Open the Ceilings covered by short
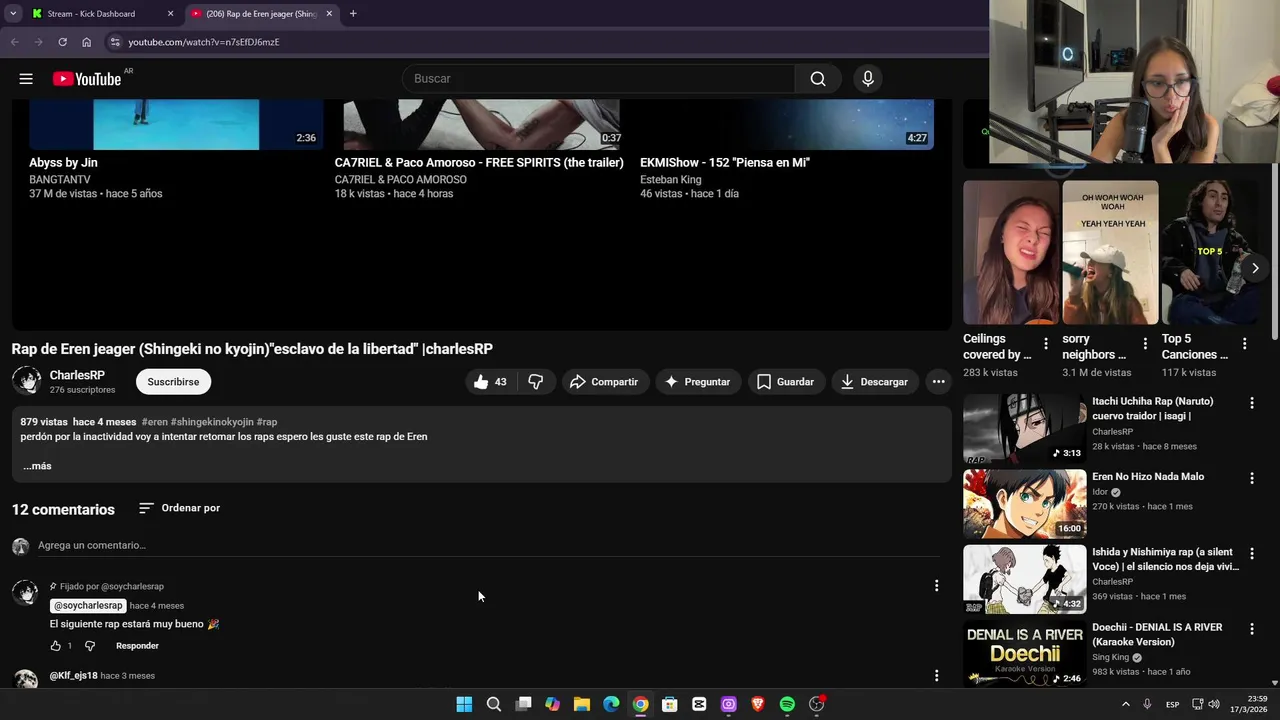Viewport: 1280px width, 720px height. [x=1010, y=253]
